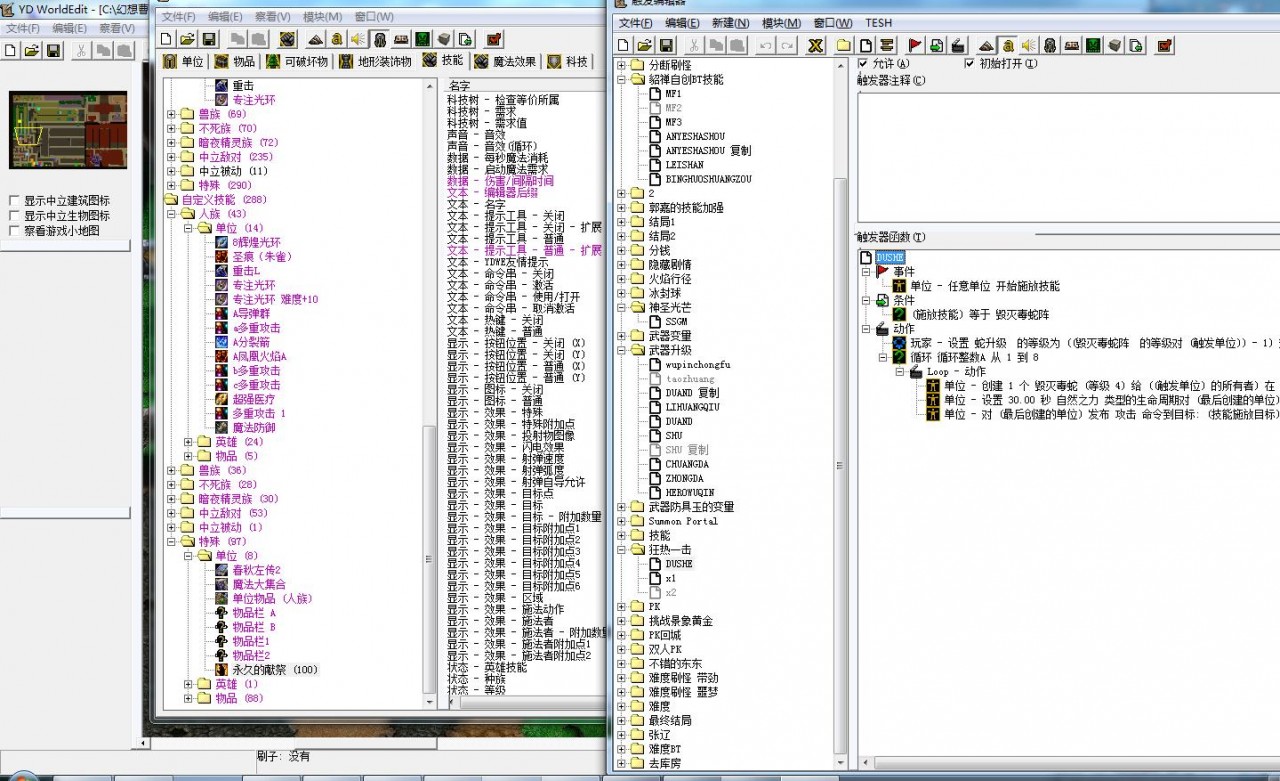
Task: Select ability 永久的献祭 (100)
Action: 275,670
